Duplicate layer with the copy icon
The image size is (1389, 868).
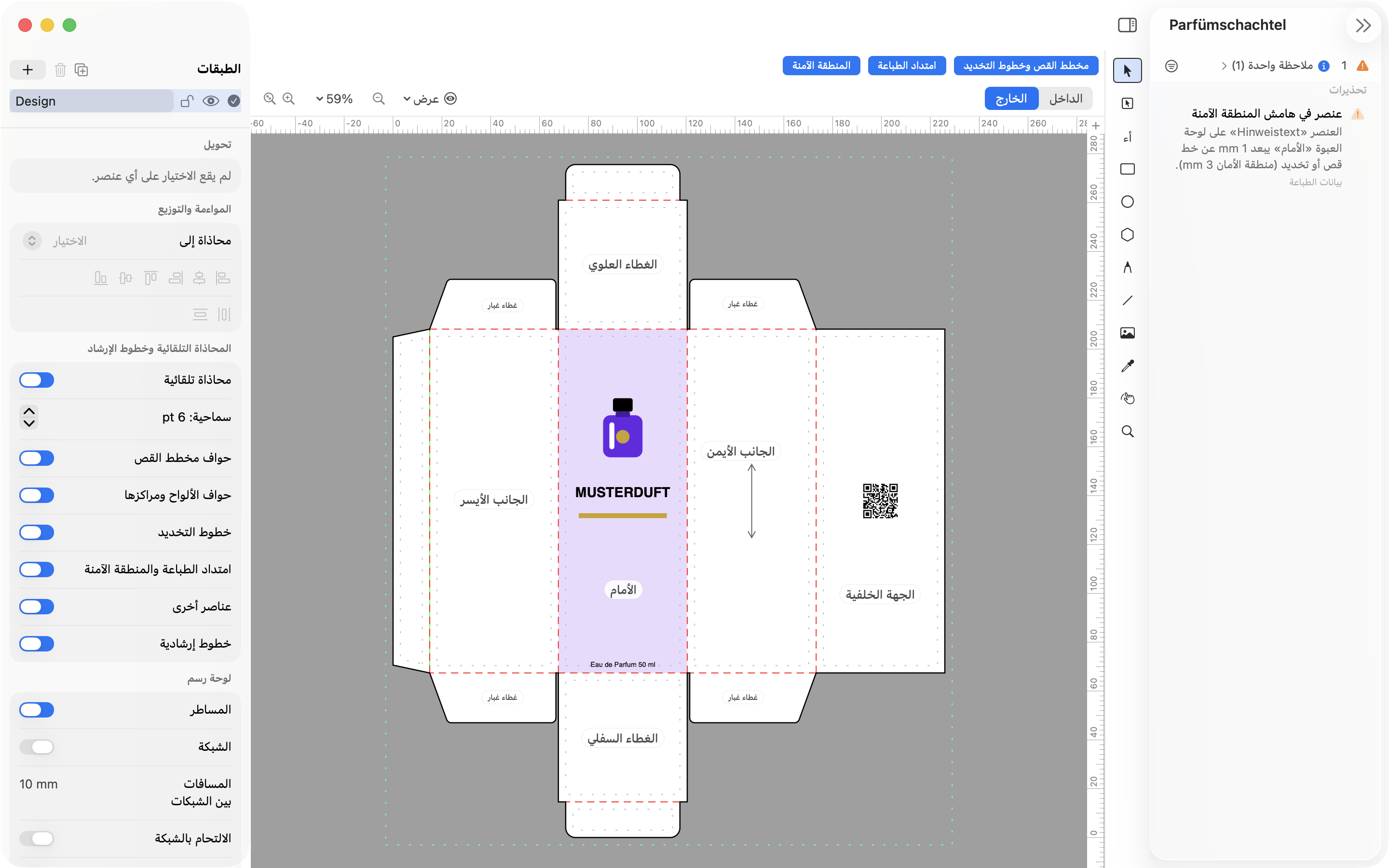tap(82, 69)
